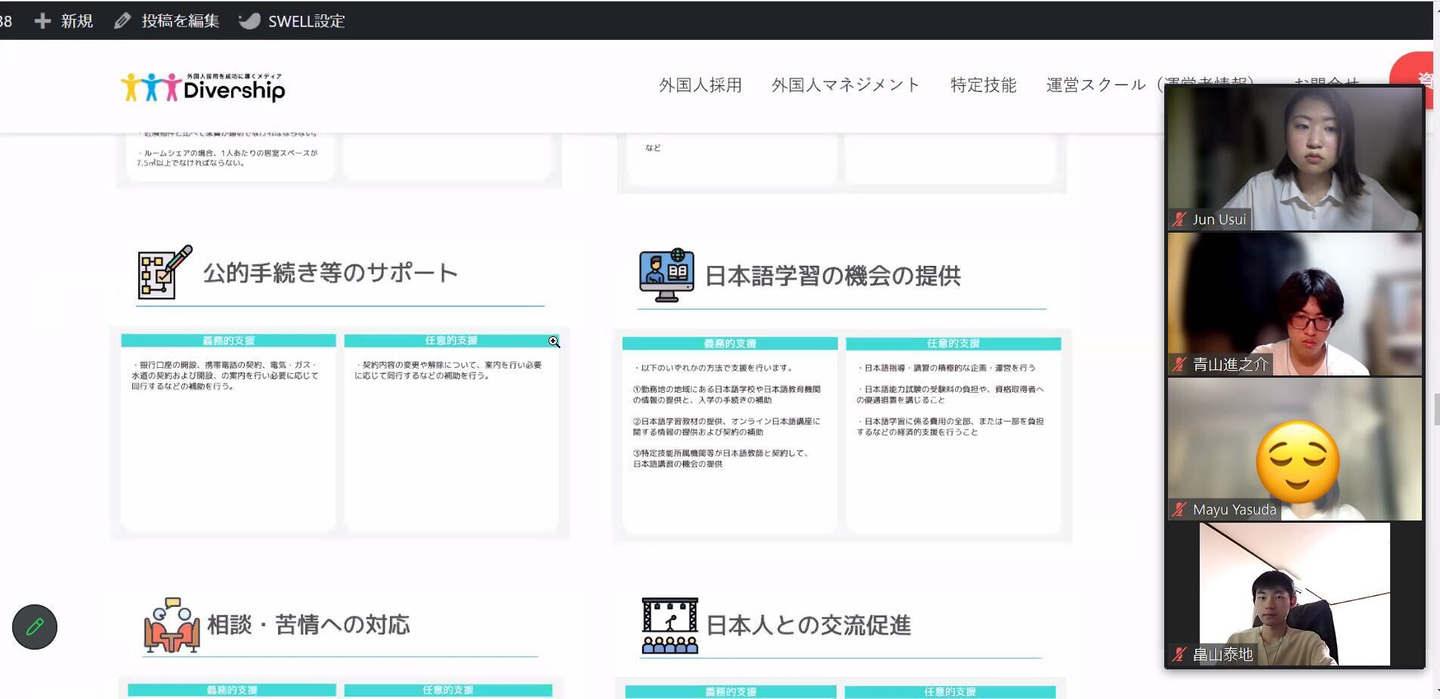Open SWELL設定 in the admin bar
This screenshot has height=699, width=1440.
click(306, 20)
